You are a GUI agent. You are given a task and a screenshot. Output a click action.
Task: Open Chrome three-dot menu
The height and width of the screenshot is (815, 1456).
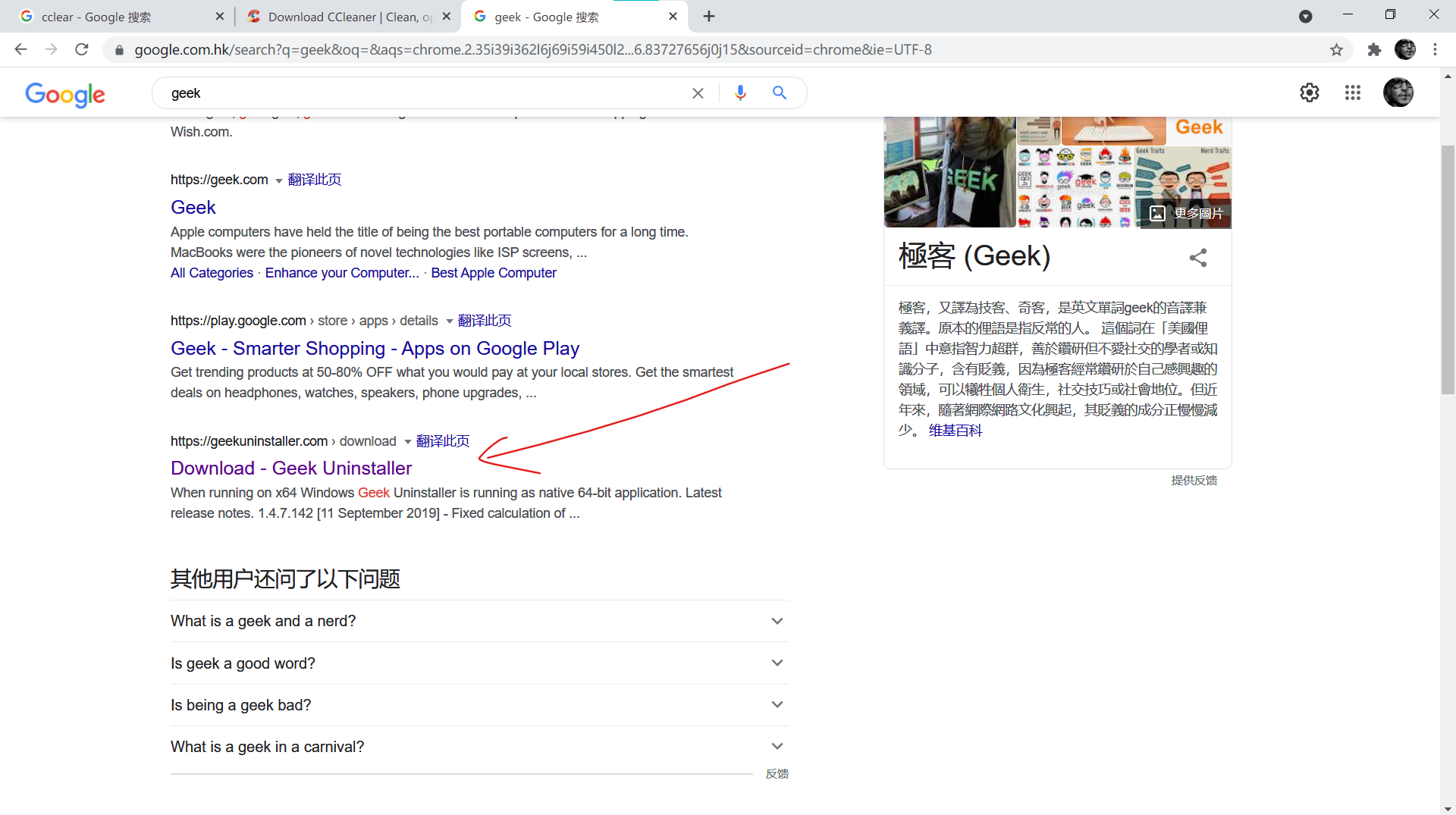[1435, 50]
